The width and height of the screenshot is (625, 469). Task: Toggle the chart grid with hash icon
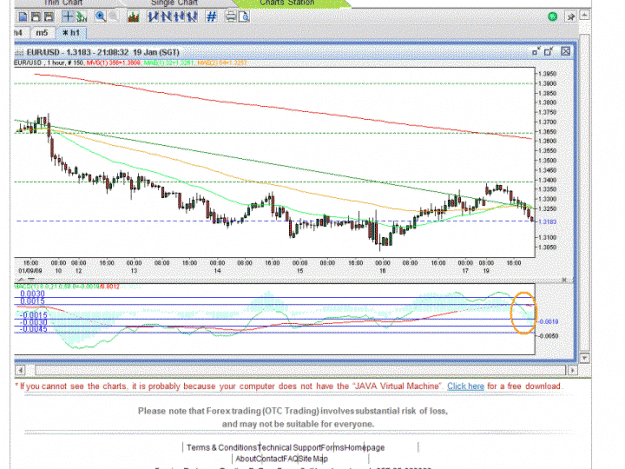point(211,17)
